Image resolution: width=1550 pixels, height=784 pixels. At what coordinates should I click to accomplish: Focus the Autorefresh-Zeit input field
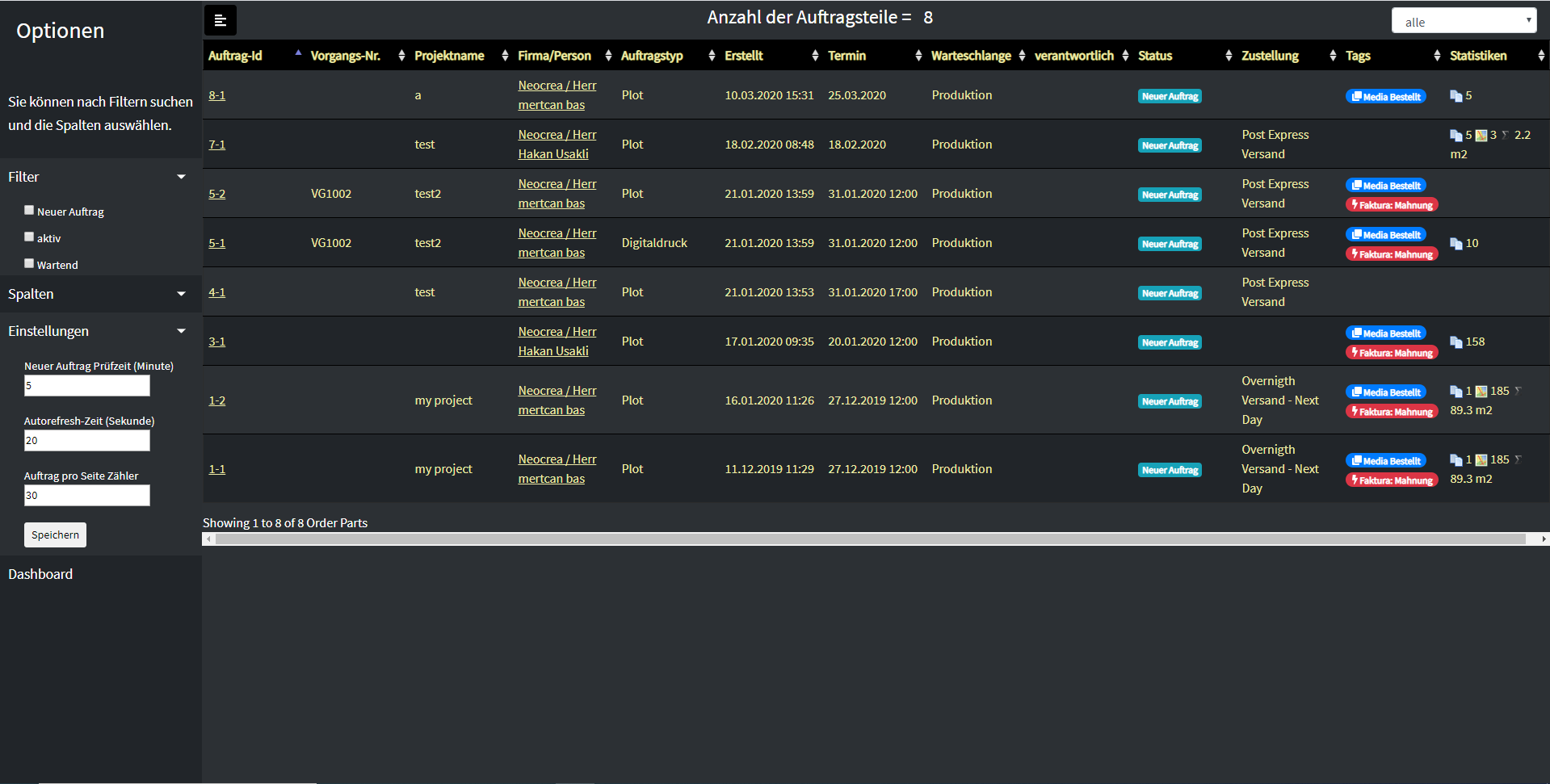[87, 441]
